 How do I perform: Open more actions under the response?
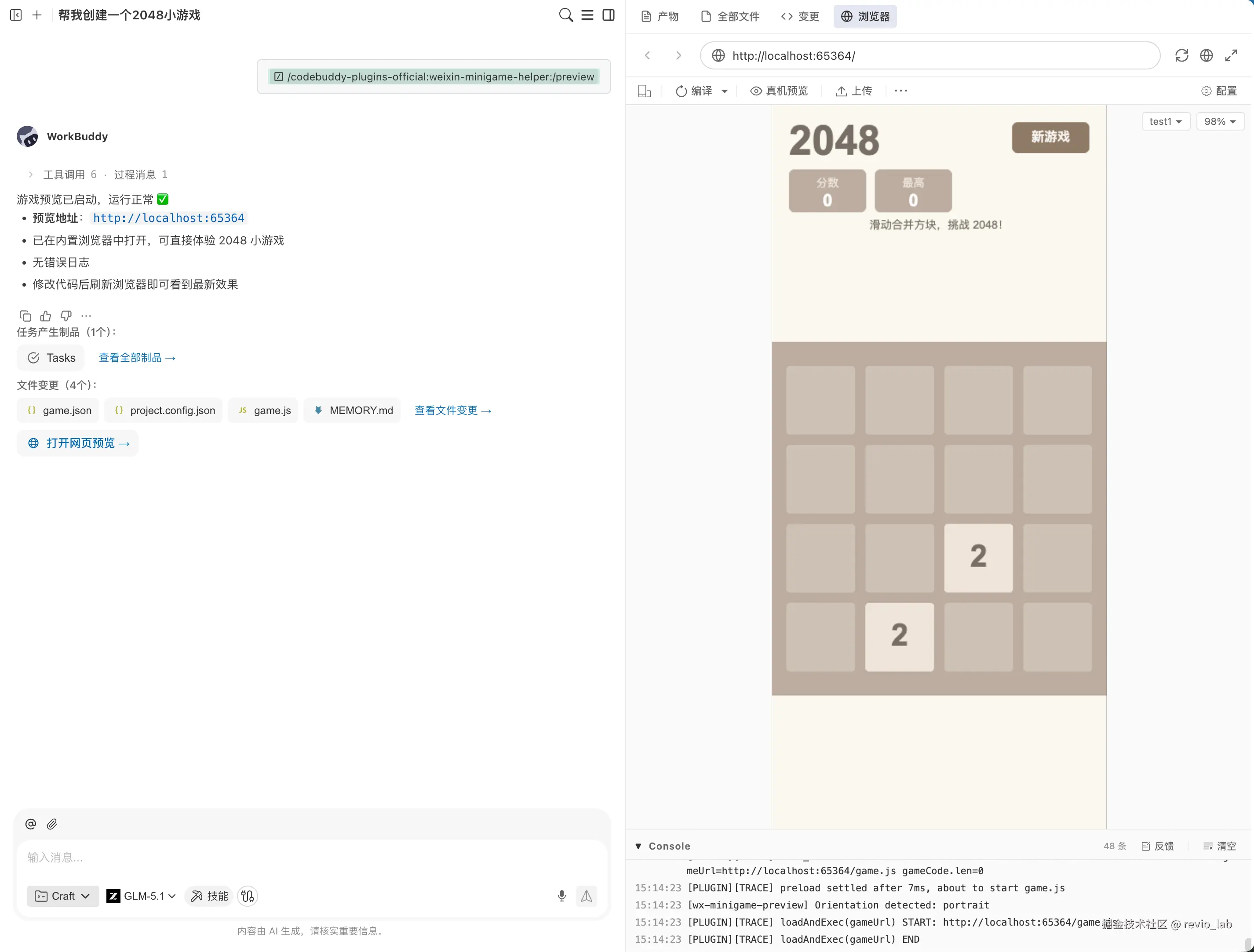[86, 316]
